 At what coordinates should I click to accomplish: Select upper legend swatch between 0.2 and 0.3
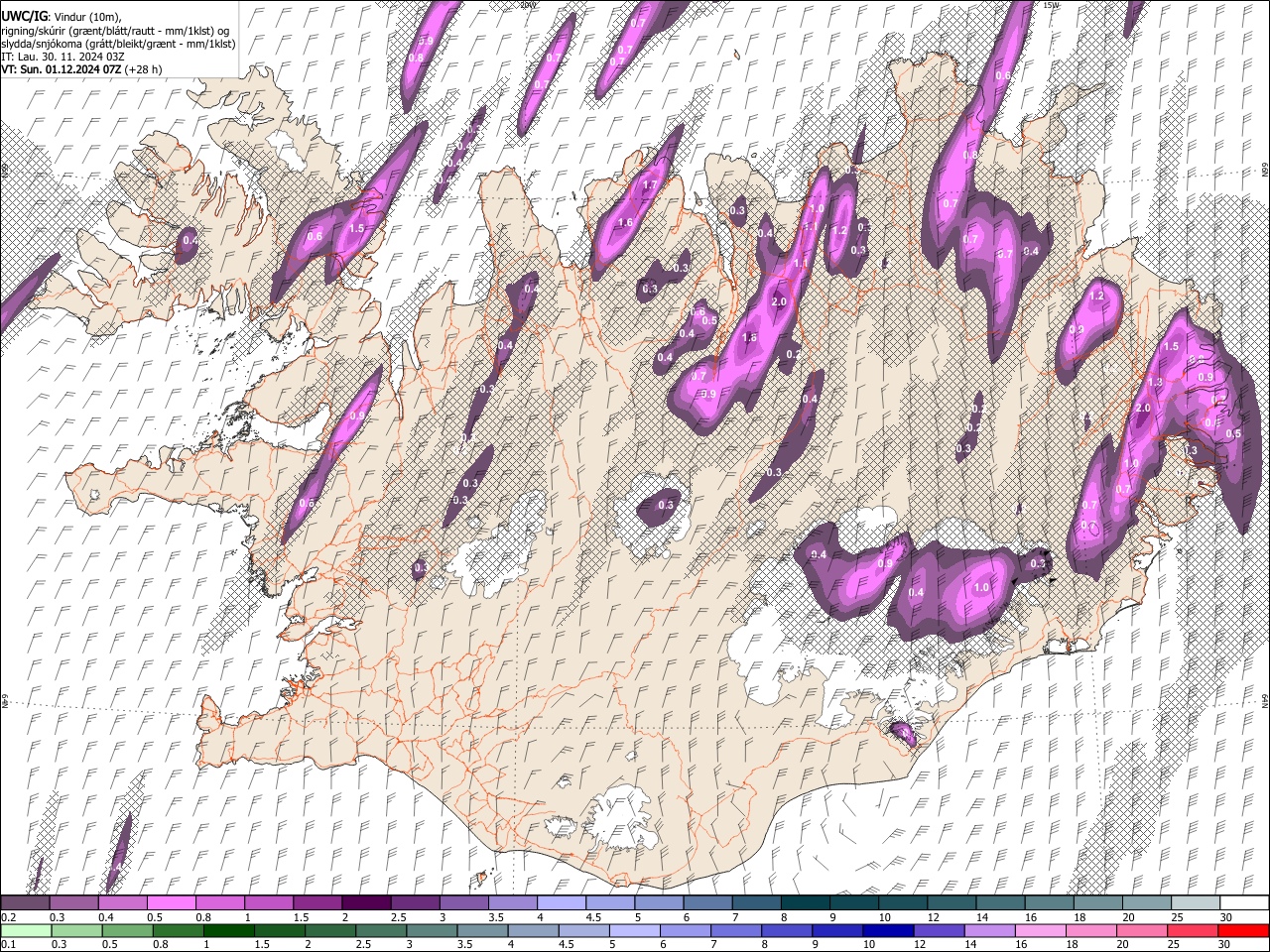pos(26,903)
